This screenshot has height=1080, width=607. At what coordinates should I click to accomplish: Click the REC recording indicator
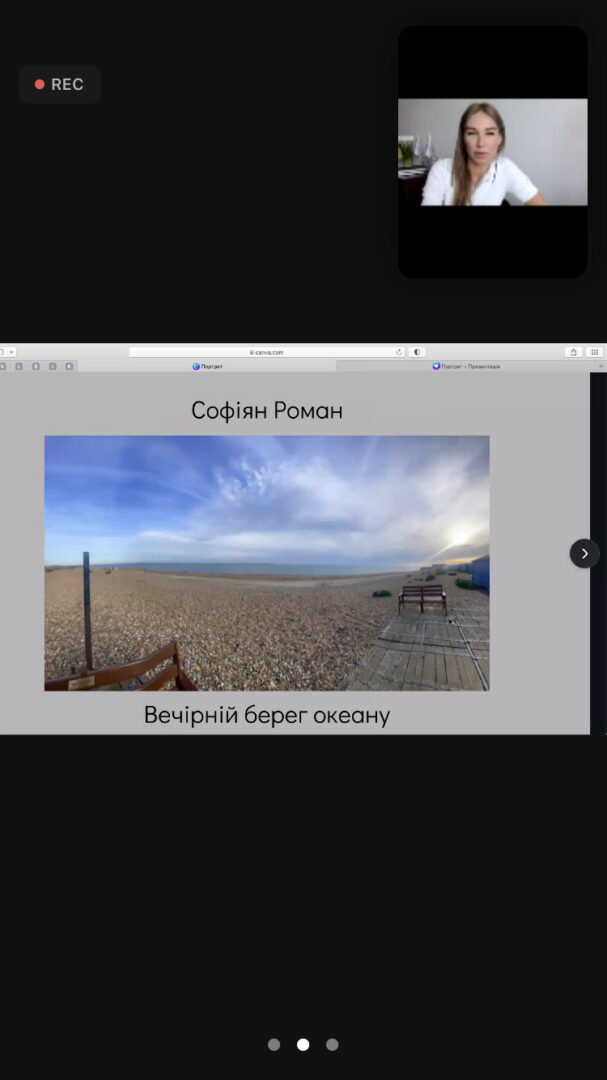coord(60,84)
